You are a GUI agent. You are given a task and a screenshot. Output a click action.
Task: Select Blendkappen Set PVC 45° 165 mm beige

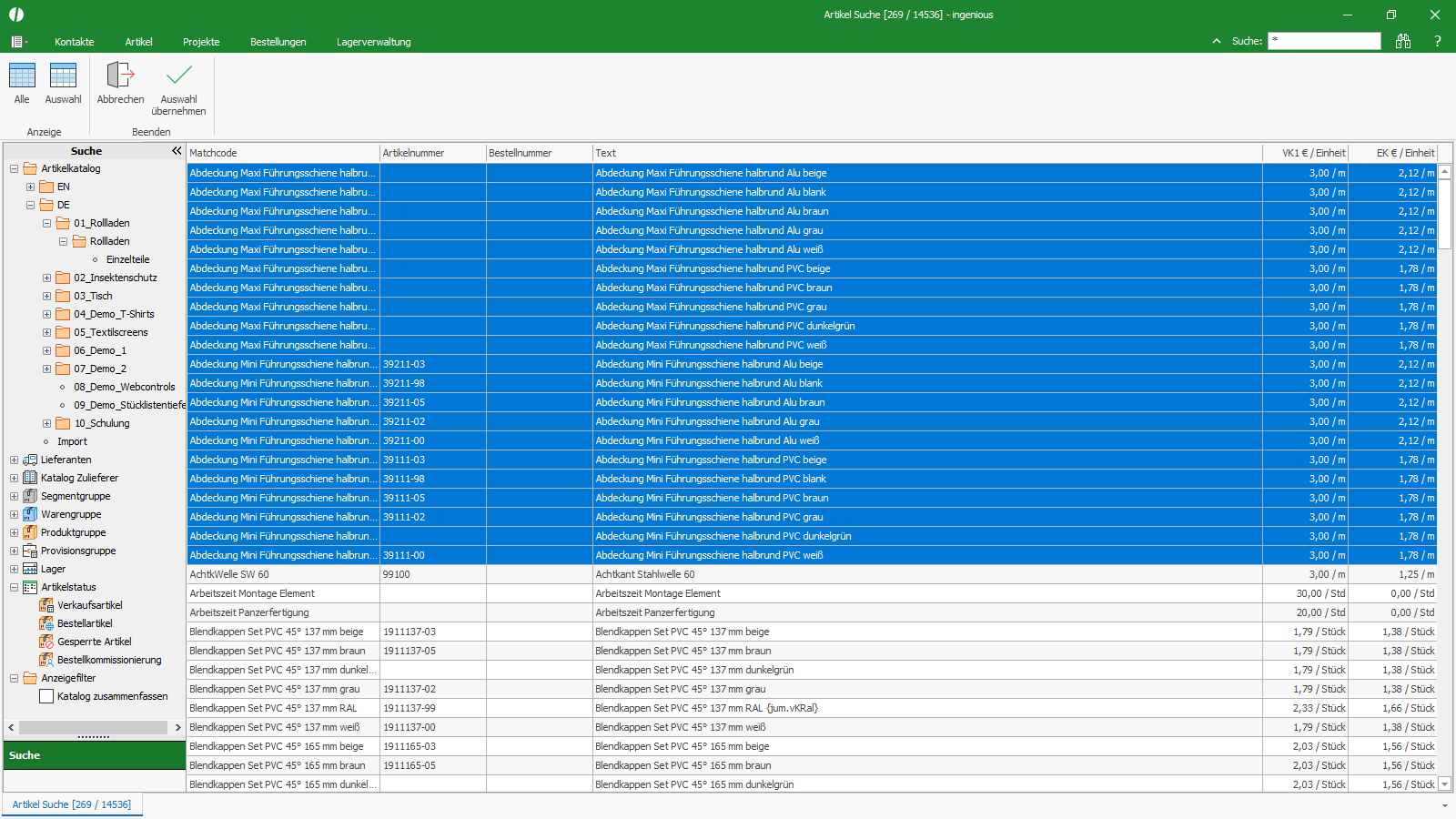tap(812, 746)
